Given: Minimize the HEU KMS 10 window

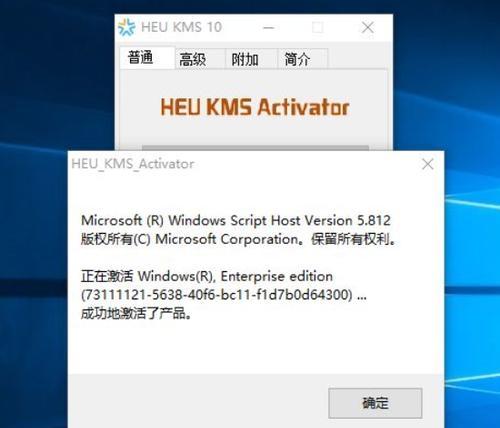Looking at the screenshot, I should 269,28.
